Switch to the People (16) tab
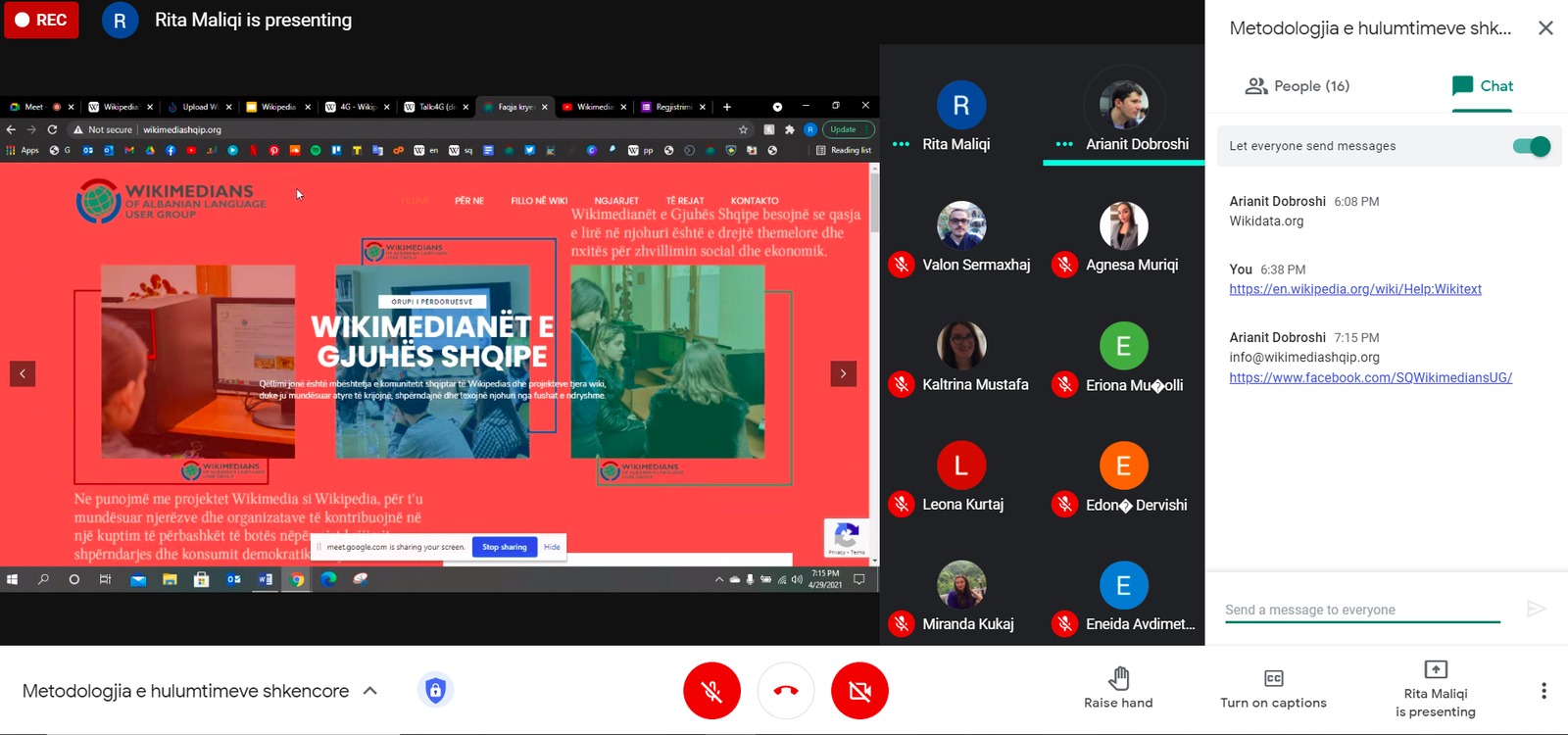This screenshot has width=1568, height=735. point(1297,86)
